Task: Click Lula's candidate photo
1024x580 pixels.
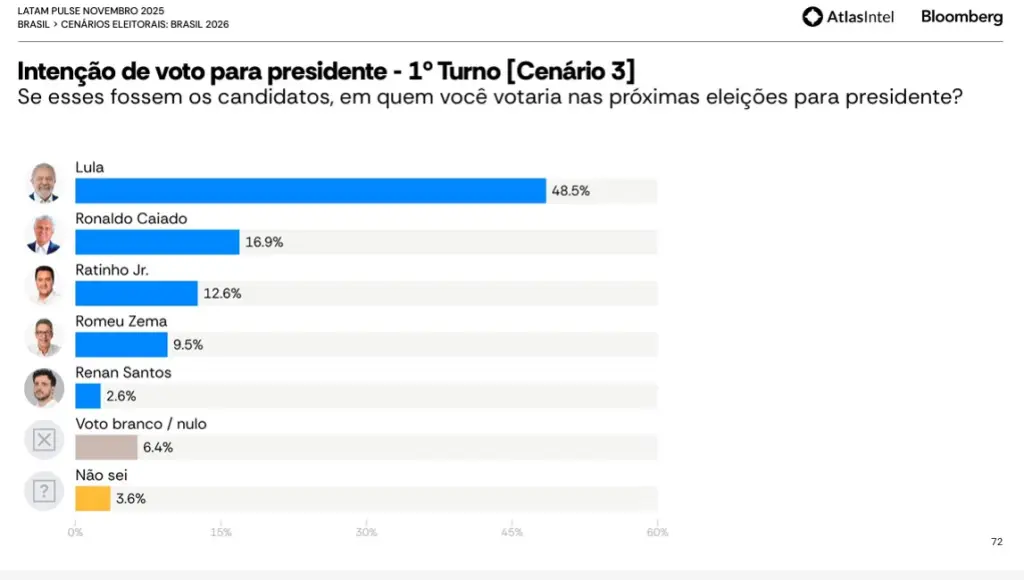Action: [x=44, y=183]
